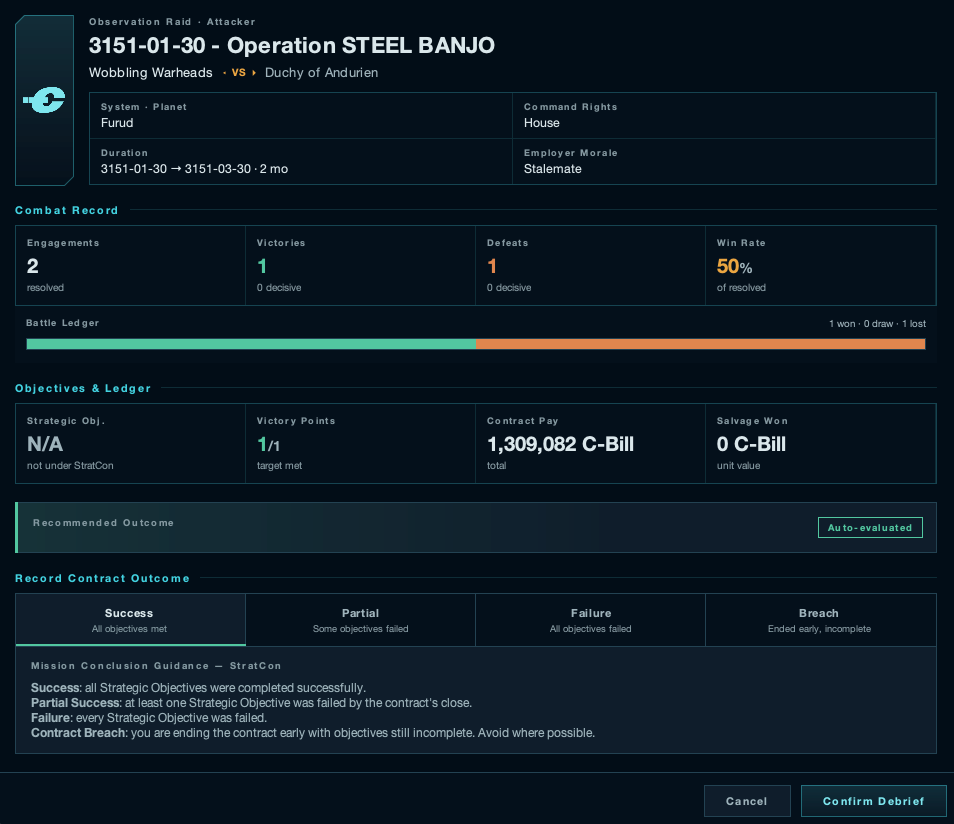Image resolution: width=954 pixels, height=824 pixels.
Task: Click the Partial Success guidance line
Action: 251,703
